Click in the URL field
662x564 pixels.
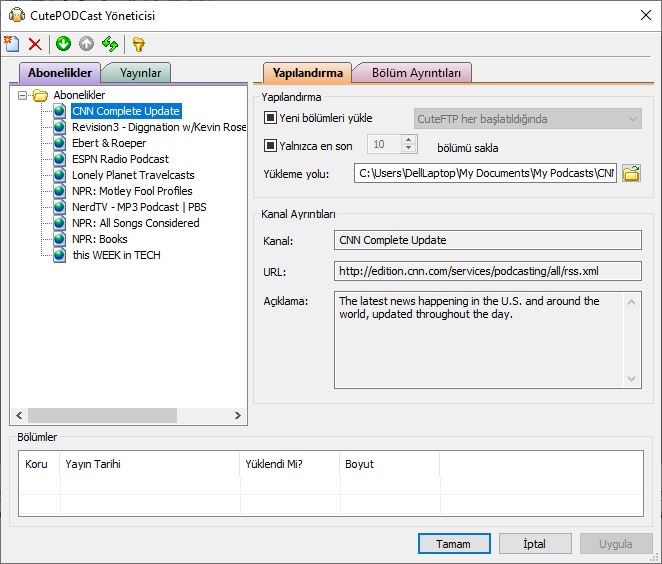point(488,271)
